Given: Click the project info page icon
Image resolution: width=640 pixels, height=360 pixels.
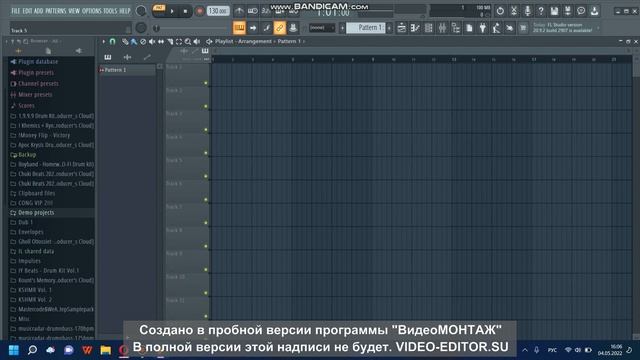Looking at the screenshot, I should click(469, 28).
